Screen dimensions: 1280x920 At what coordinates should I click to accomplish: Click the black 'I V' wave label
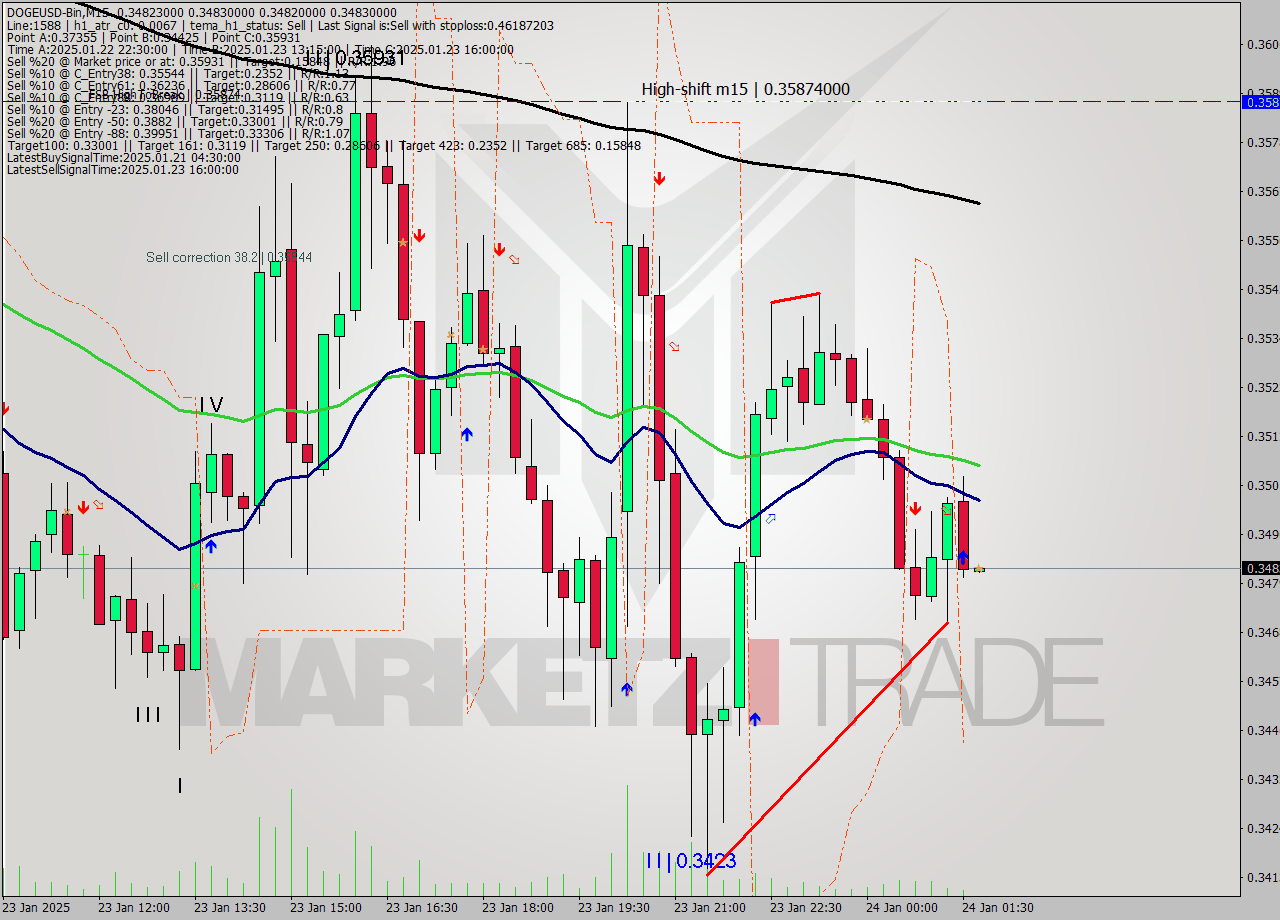211,405
